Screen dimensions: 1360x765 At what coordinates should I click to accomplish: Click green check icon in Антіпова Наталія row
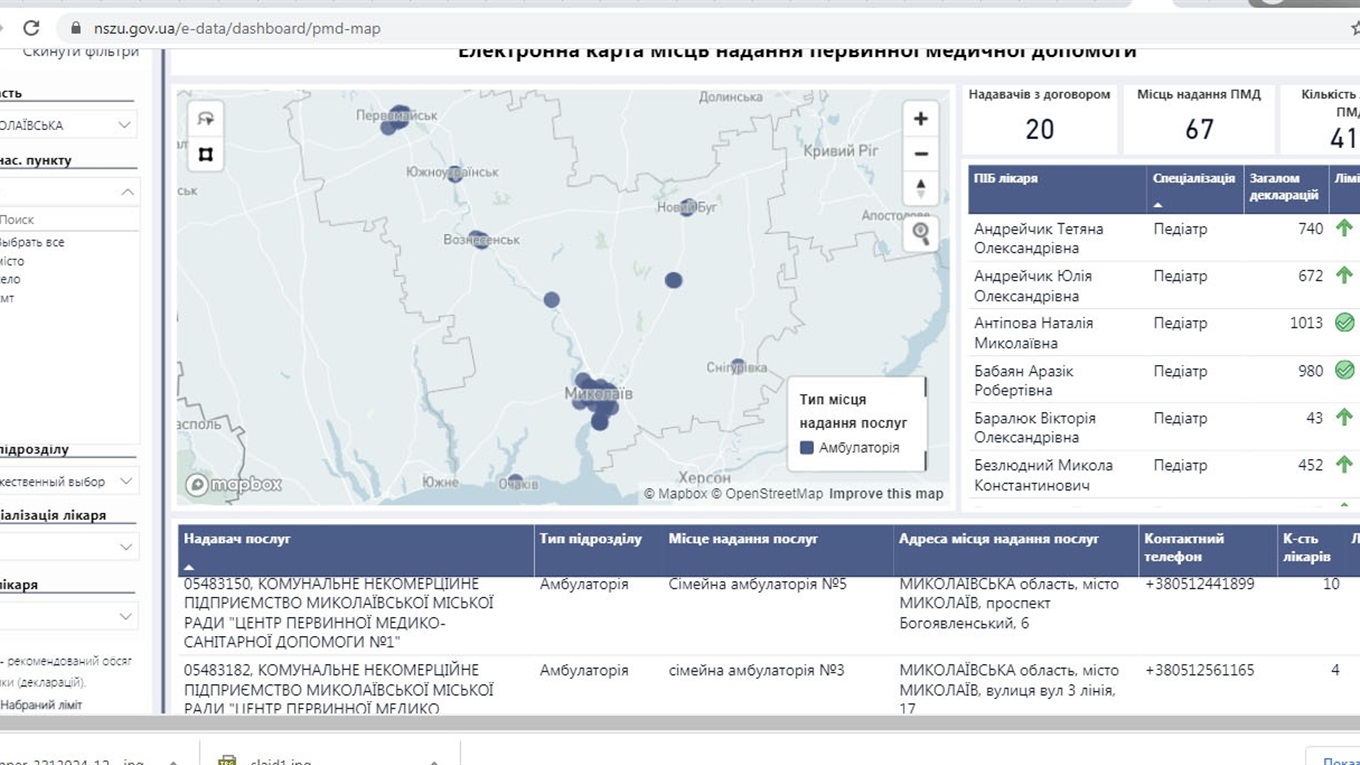click(1344, 322)
